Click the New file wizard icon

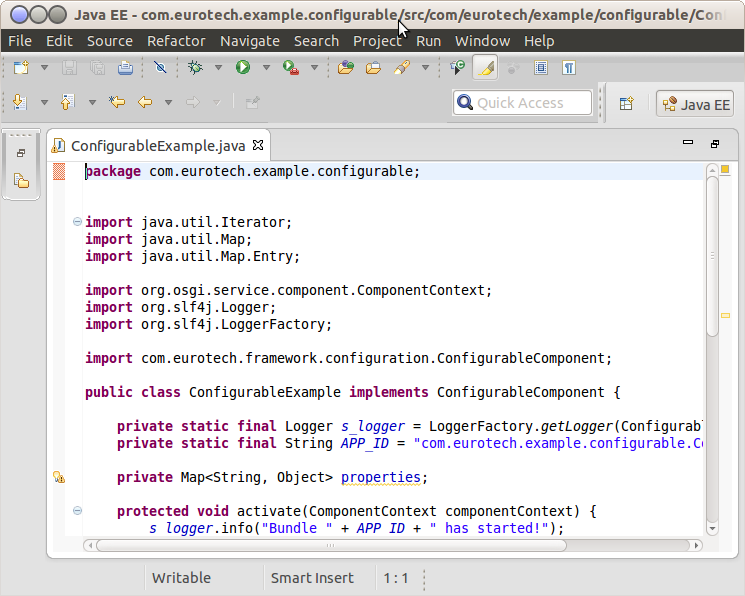tap(21, 68)
